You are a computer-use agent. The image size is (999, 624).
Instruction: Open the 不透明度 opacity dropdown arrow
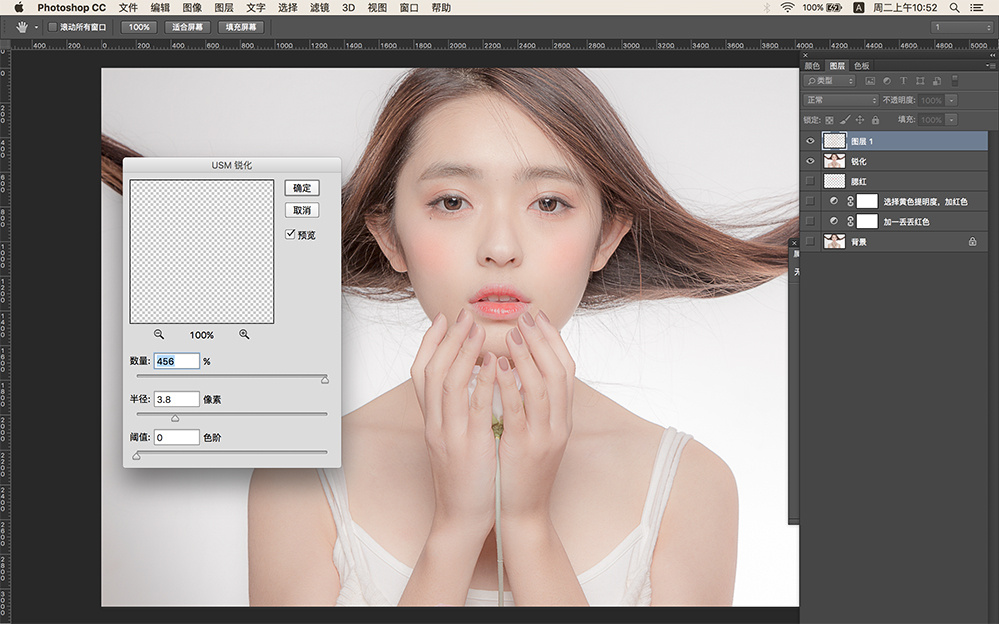[951, 100]
